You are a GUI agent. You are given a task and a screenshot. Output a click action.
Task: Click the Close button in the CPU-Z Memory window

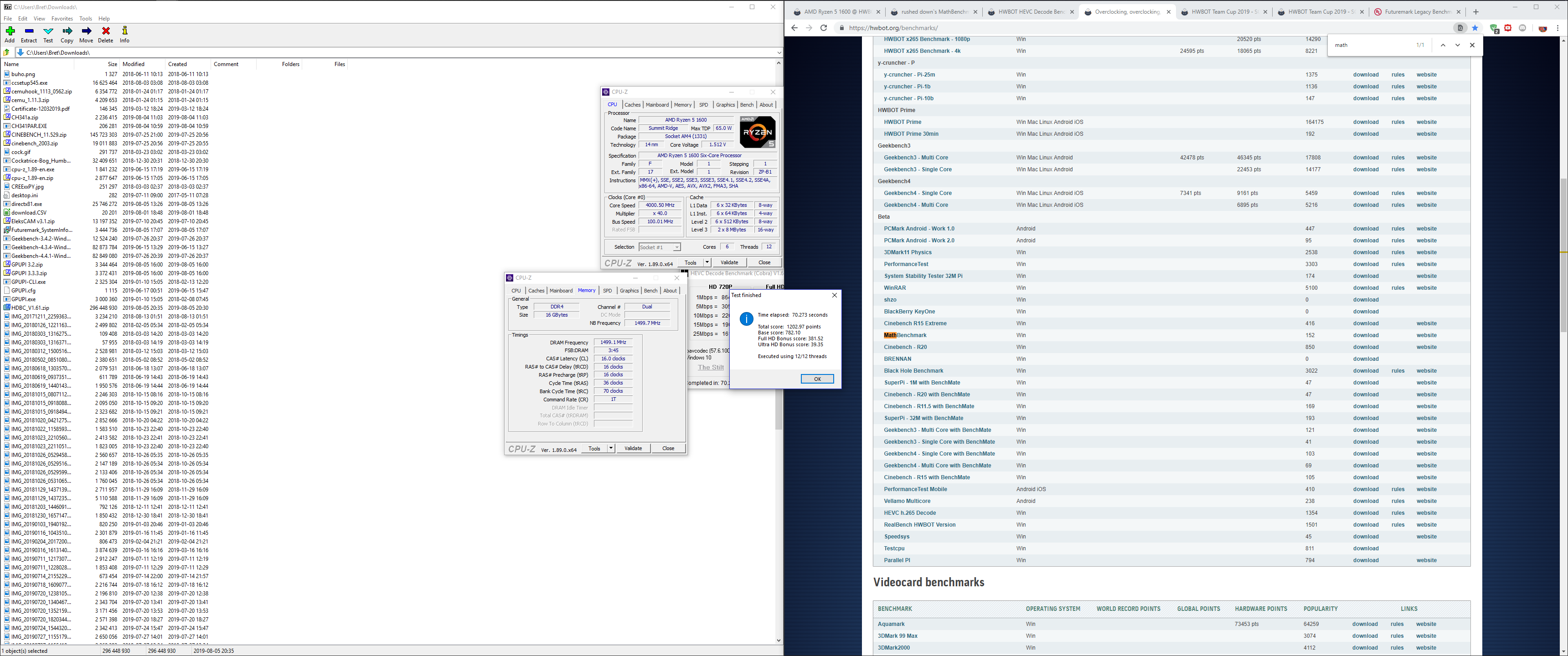click(x=668, y=448)
